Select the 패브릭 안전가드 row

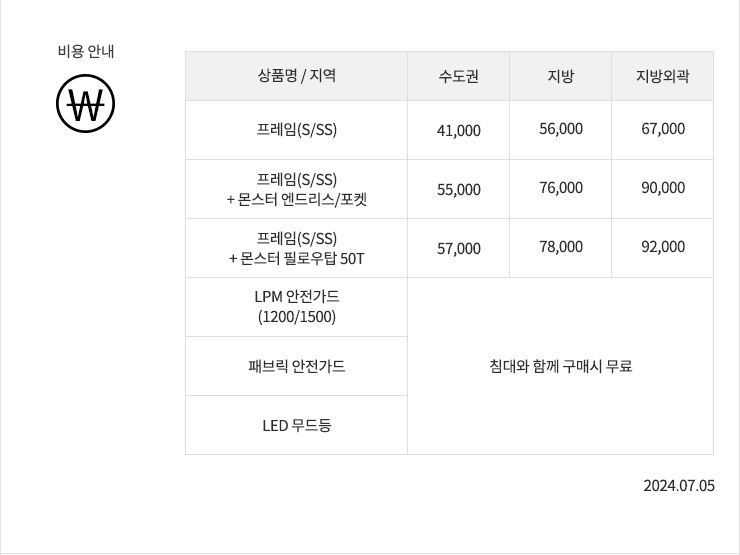point(296,366)
